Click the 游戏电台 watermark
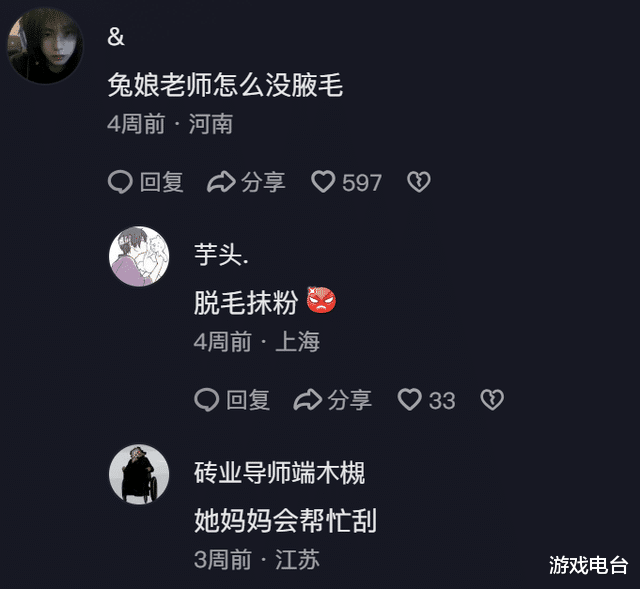 (588, 565)
